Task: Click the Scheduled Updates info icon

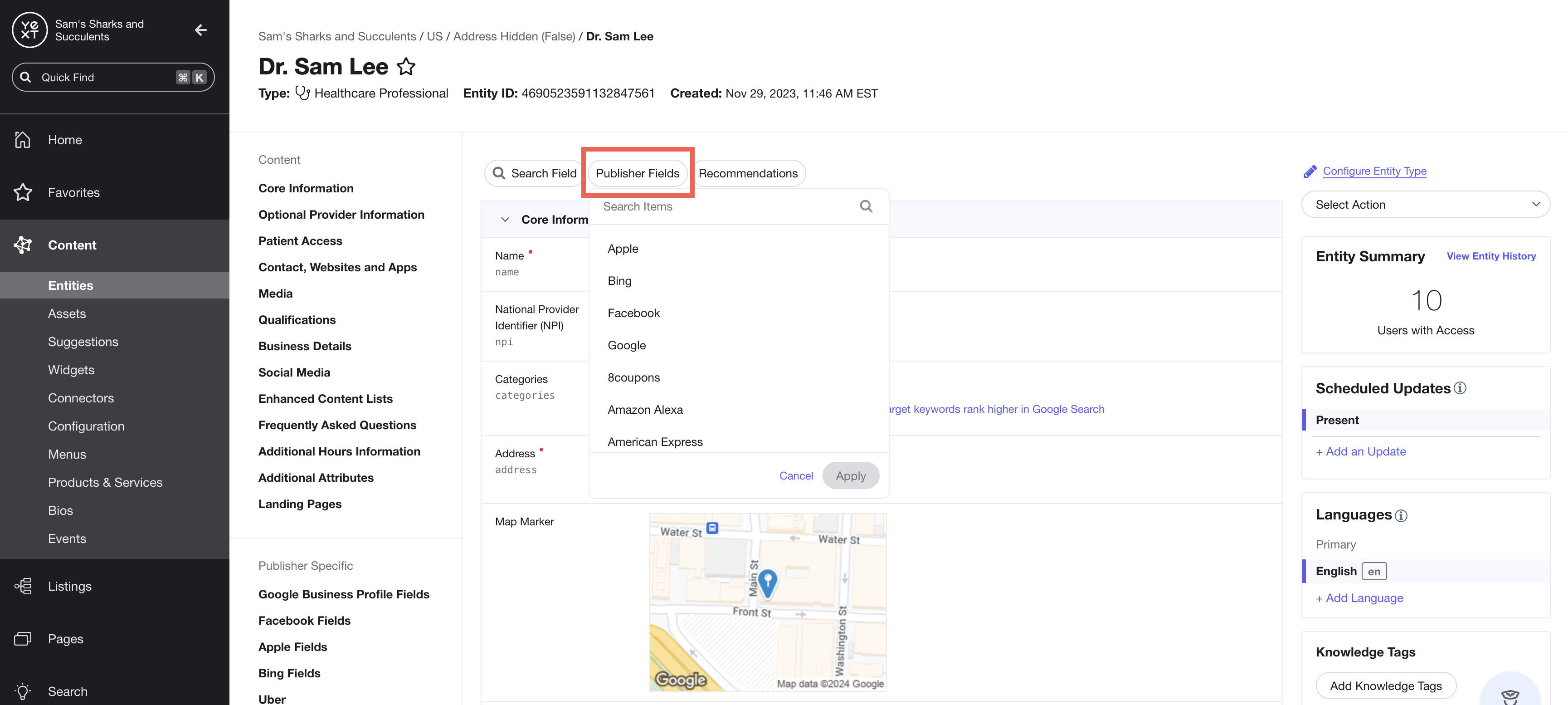Action: click(1460, 388)
